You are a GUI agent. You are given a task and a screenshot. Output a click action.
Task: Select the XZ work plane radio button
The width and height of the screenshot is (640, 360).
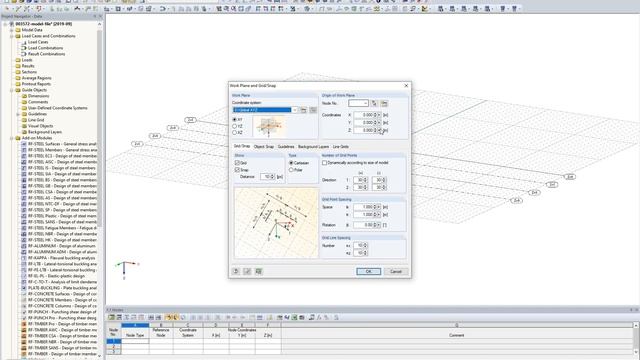[x=235, y=132]
